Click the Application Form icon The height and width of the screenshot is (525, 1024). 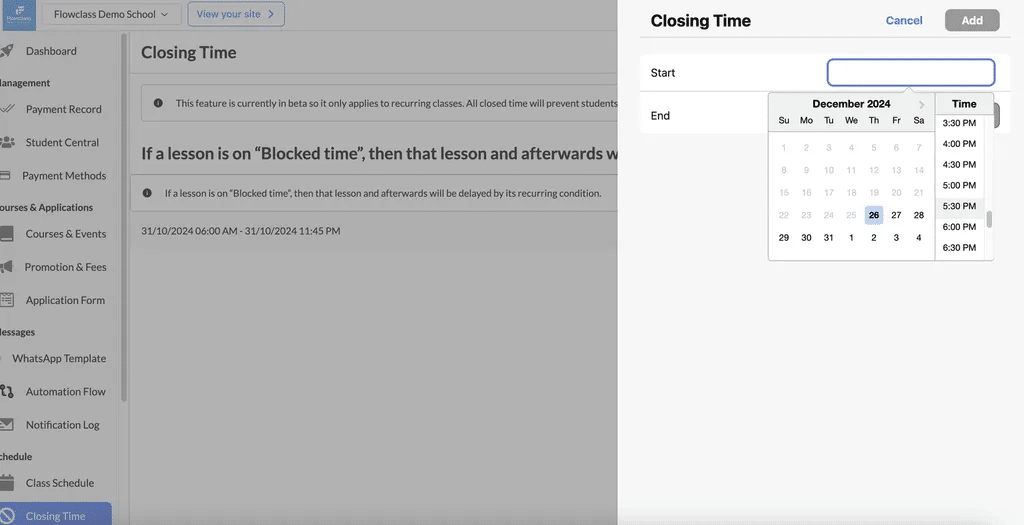(x=7, y=300)
